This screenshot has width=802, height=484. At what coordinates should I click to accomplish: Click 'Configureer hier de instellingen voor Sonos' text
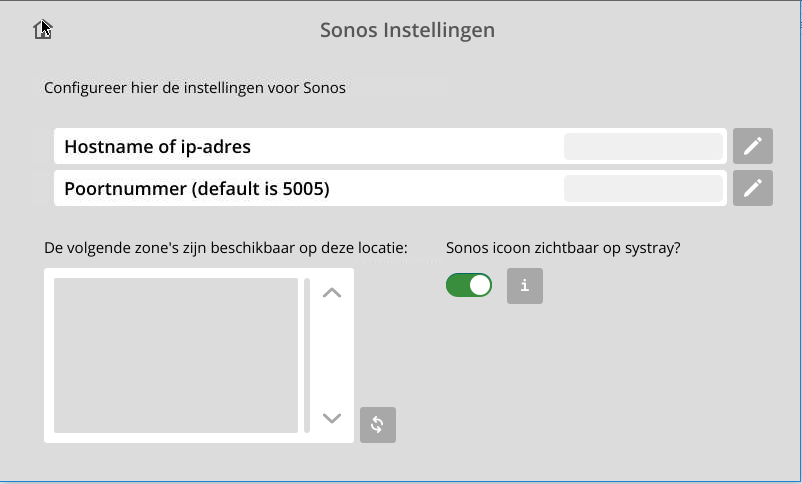coord(195,88)
